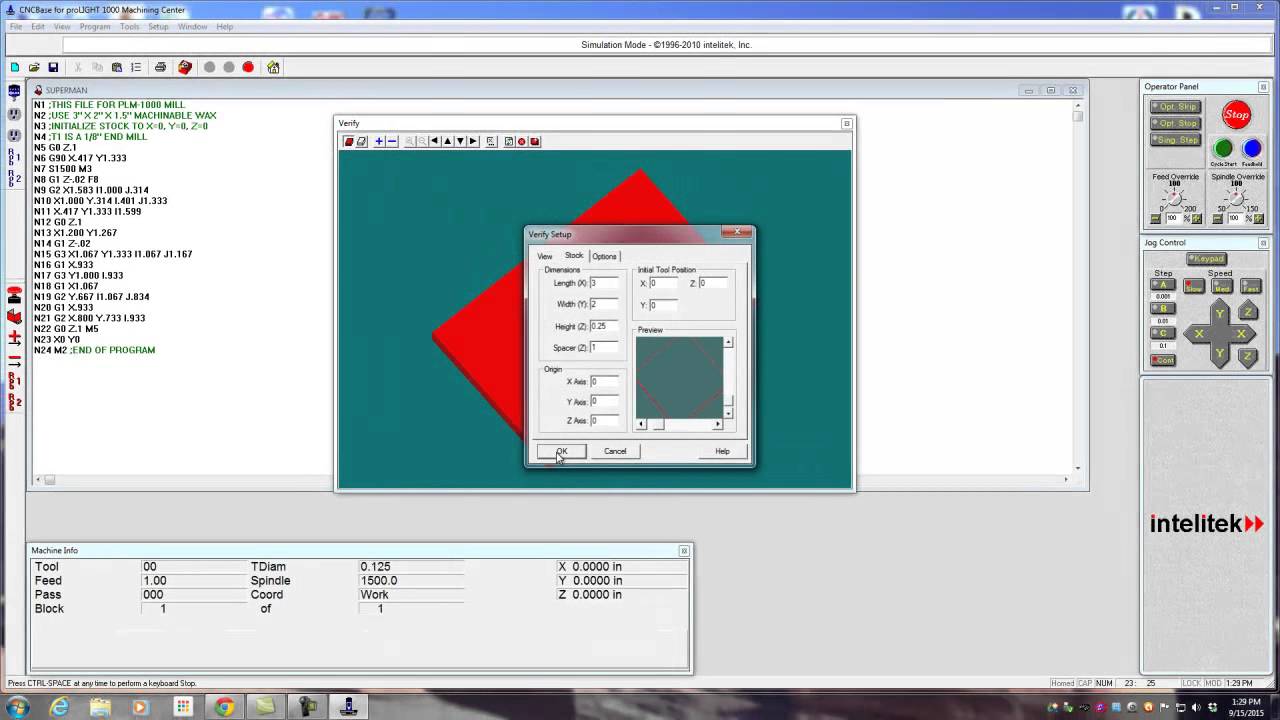Image resolution: width=1280 pixels, height=720 pixels.
Task: Save the program with the floppy disk icon
Action: (53, 67)
